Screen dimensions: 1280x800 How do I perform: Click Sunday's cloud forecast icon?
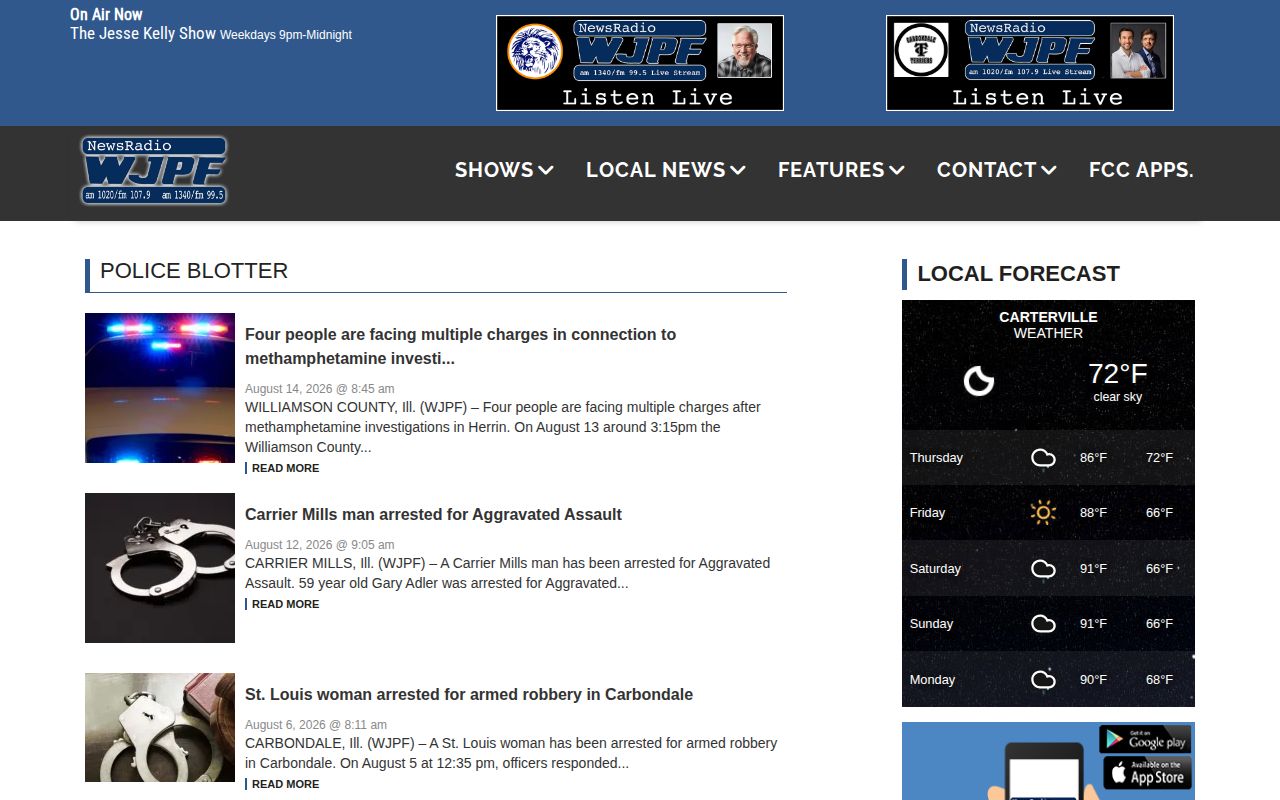pyautogui.click(x=1043, y=624)
